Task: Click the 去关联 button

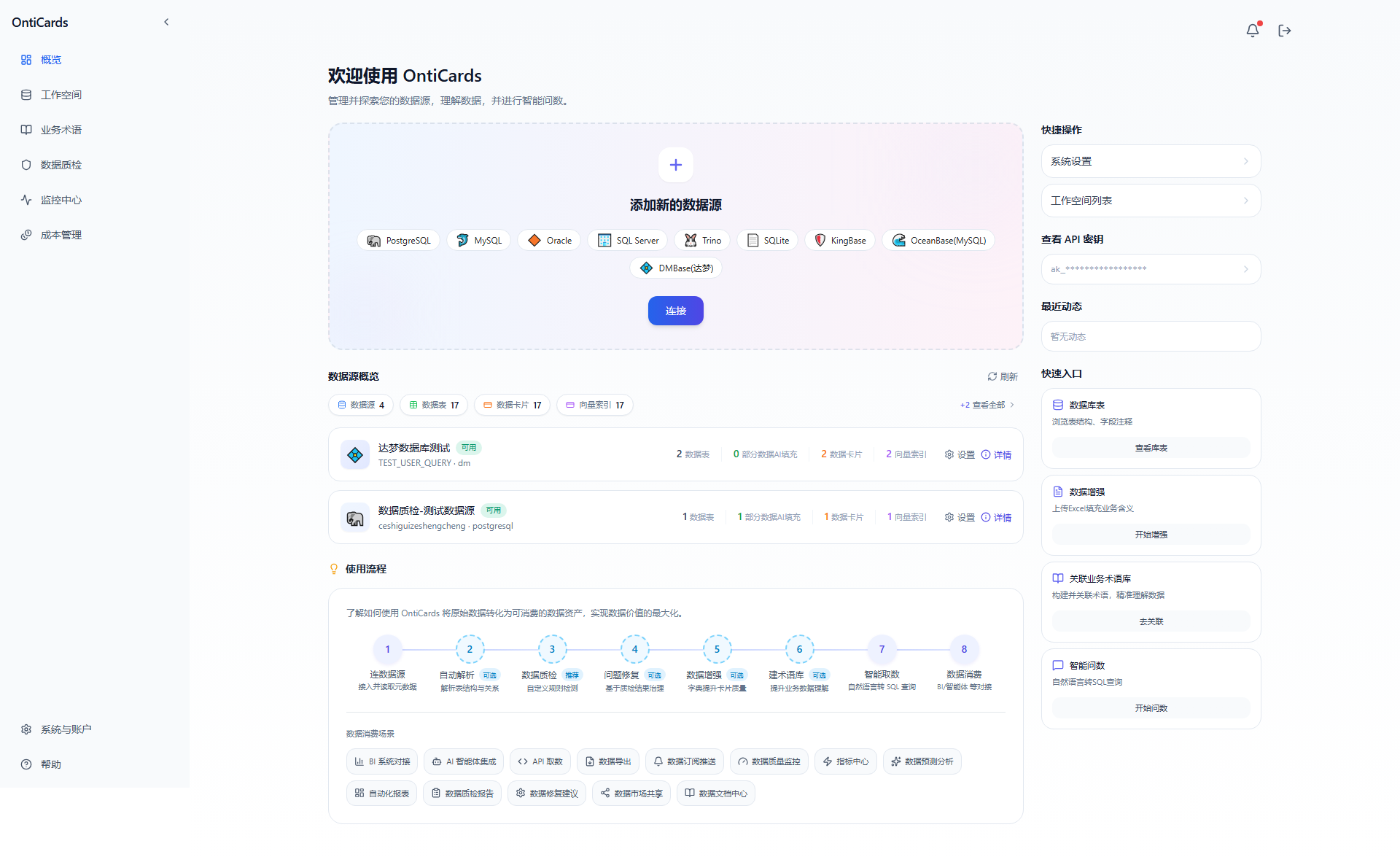Action: point(1151,621)
